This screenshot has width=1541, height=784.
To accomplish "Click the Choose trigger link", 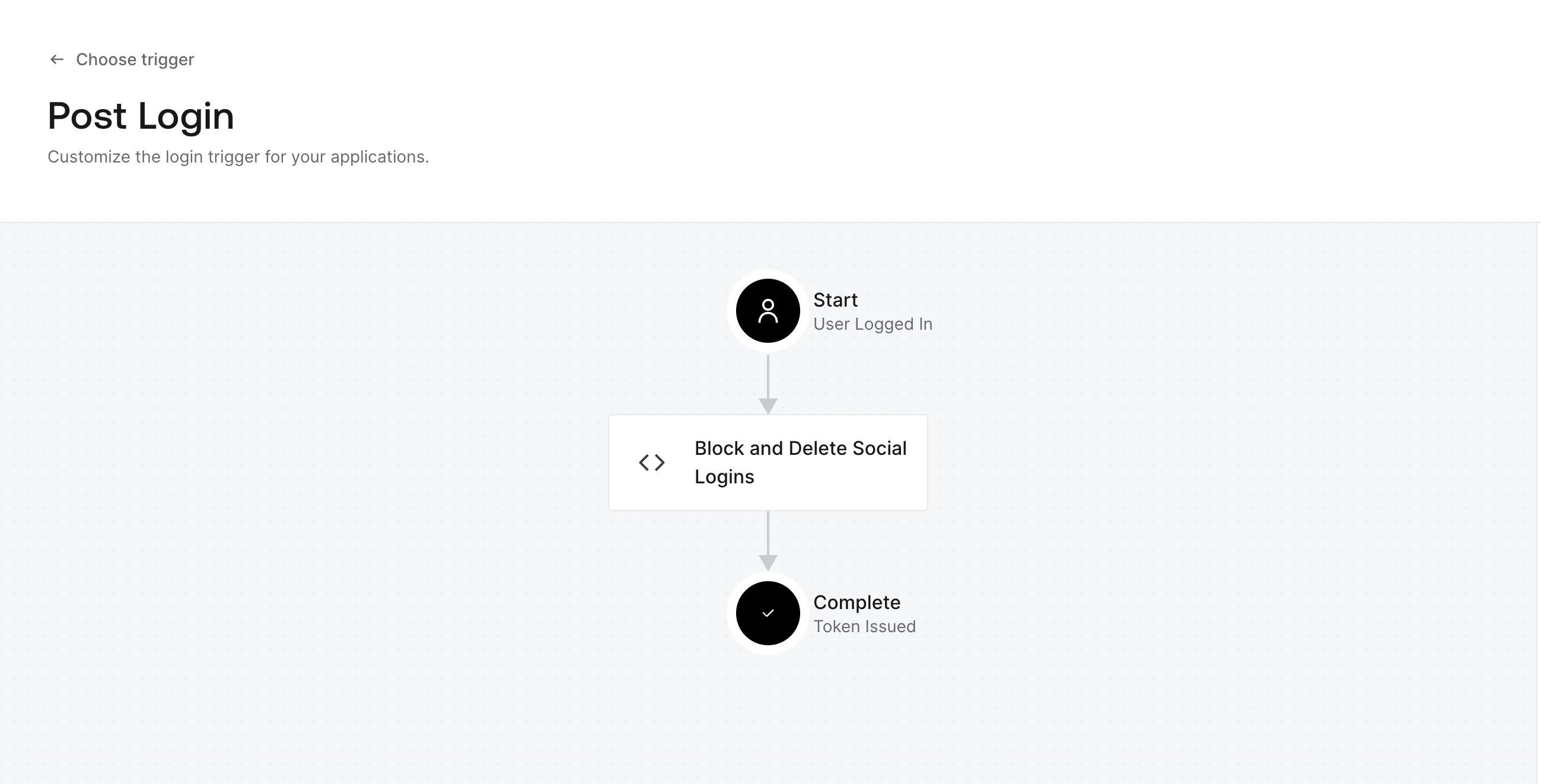I will [x=135, y=59].
